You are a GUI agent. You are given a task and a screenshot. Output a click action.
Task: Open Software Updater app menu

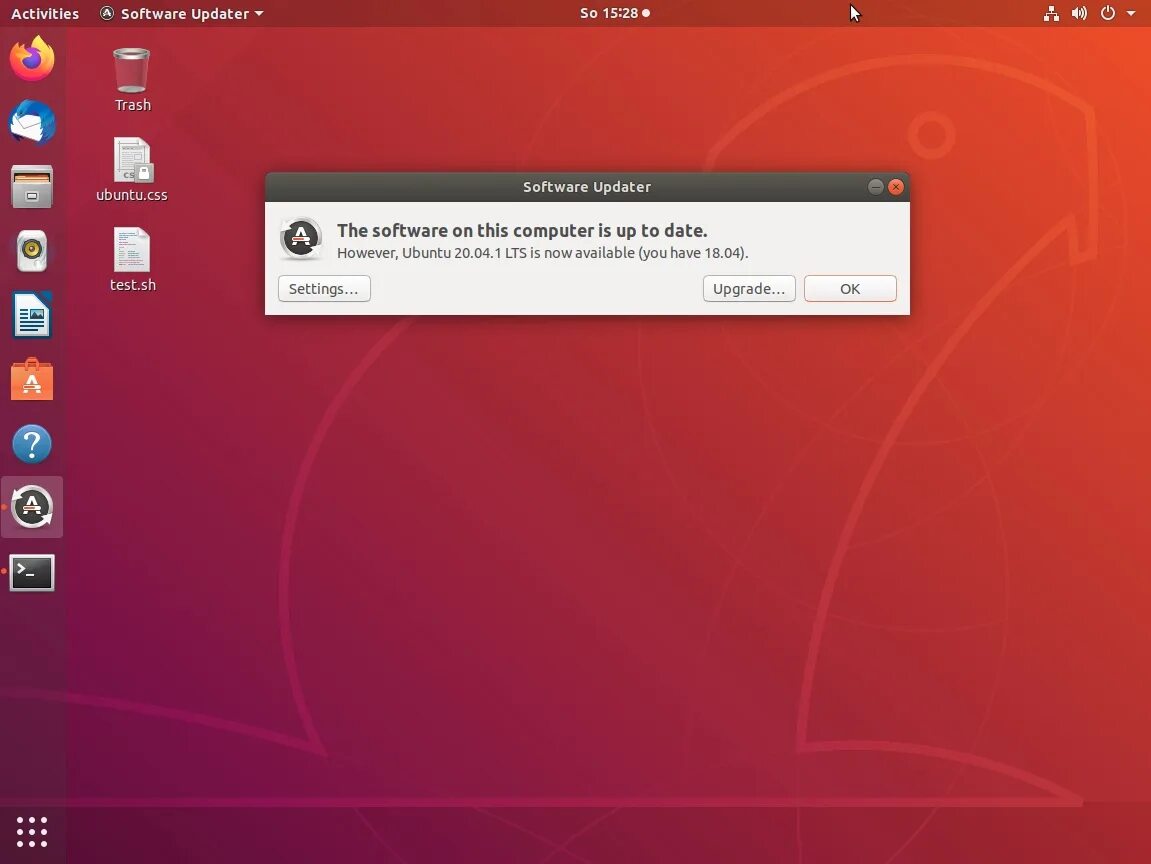pyautogui.click(x=181, y=13)
